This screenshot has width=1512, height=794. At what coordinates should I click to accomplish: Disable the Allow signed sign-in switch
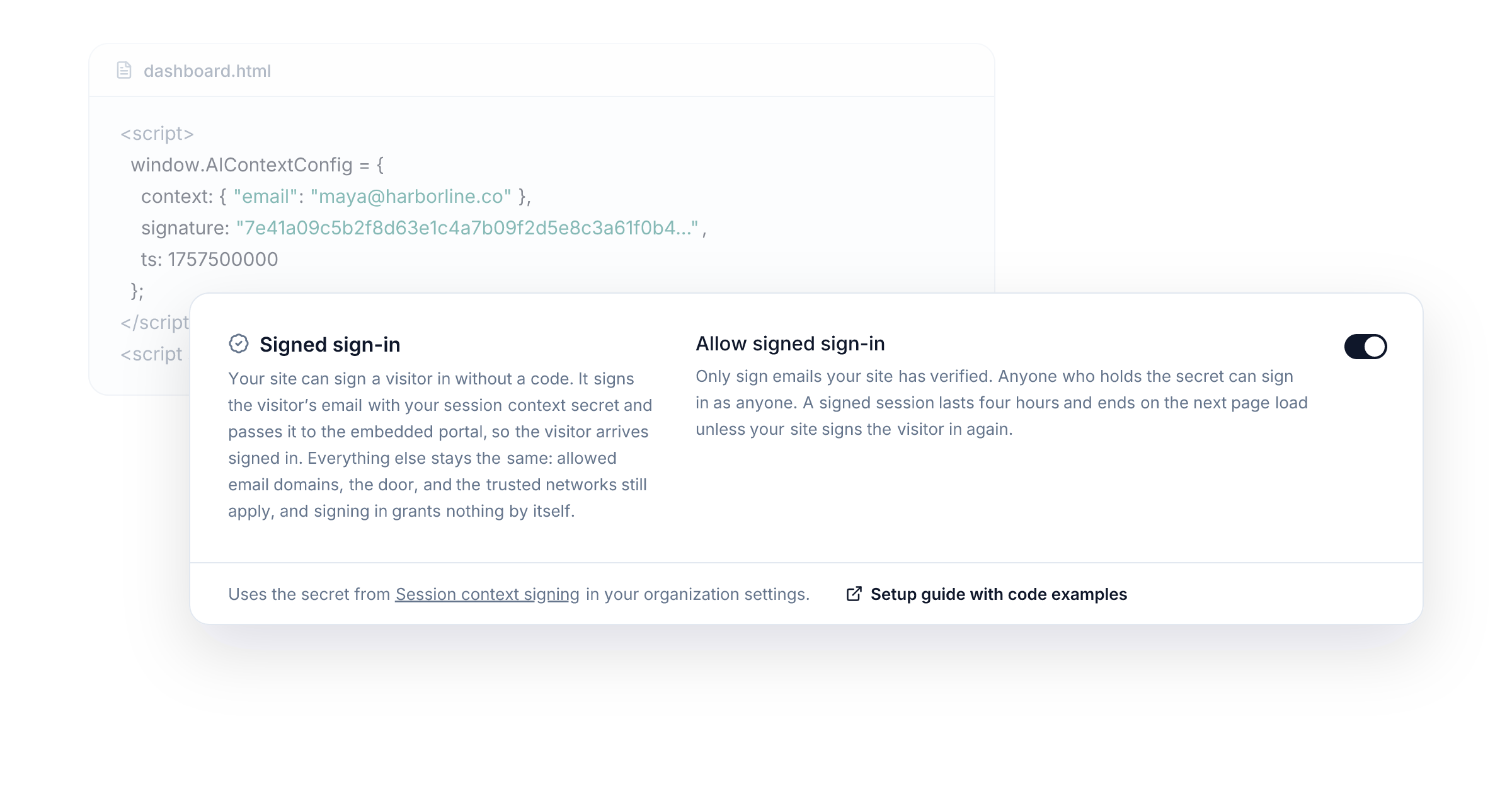1365,347
